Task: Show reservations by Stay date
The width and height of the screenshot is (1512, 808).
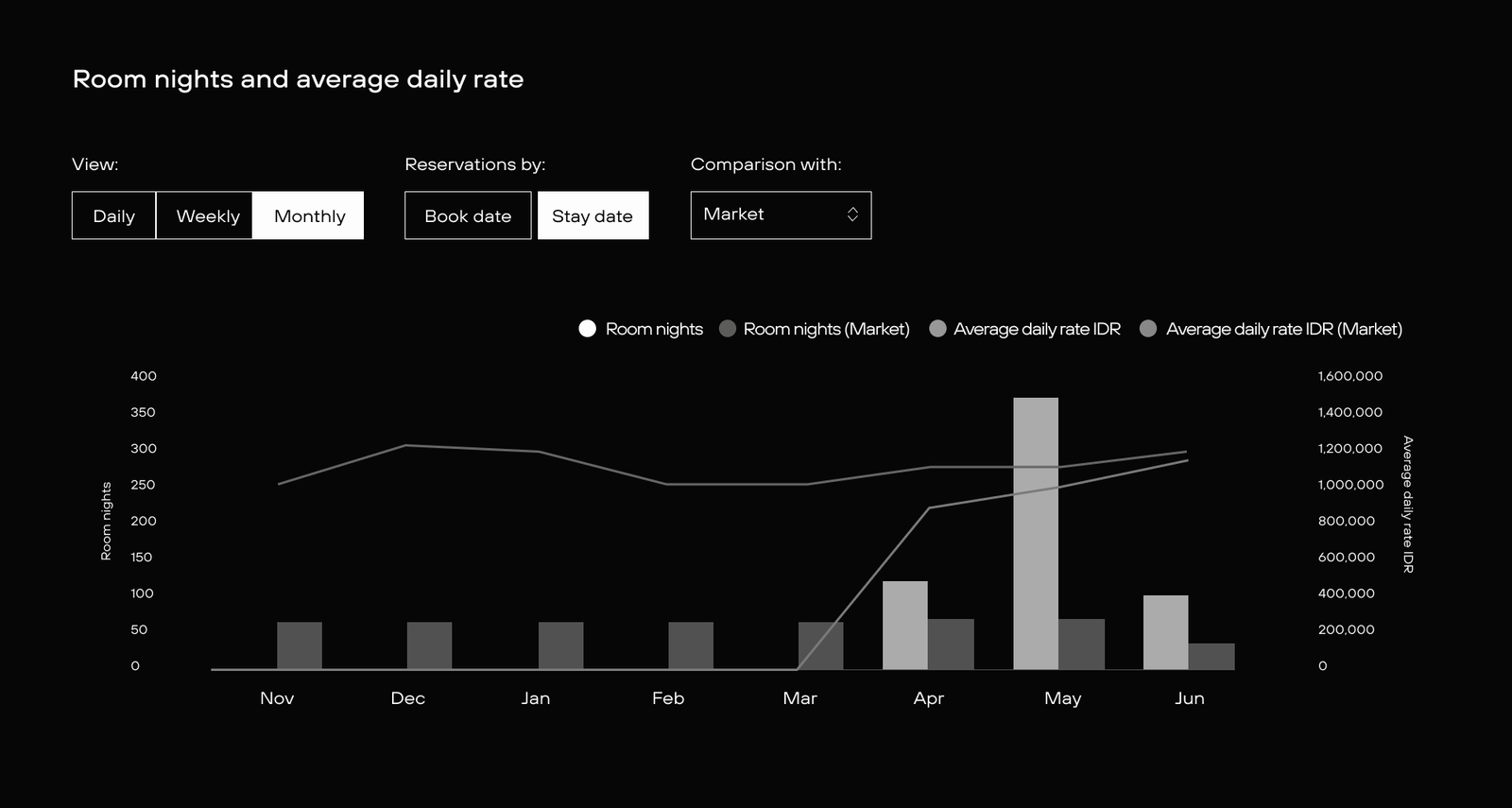Action: tap(593, 215)
